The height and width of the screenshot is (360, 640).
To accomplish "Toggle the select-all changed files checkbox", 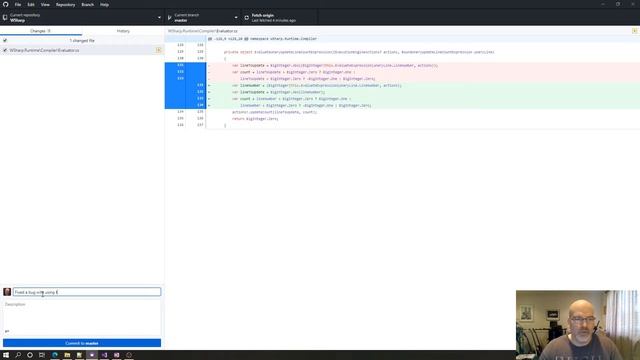I will (5, 40).
